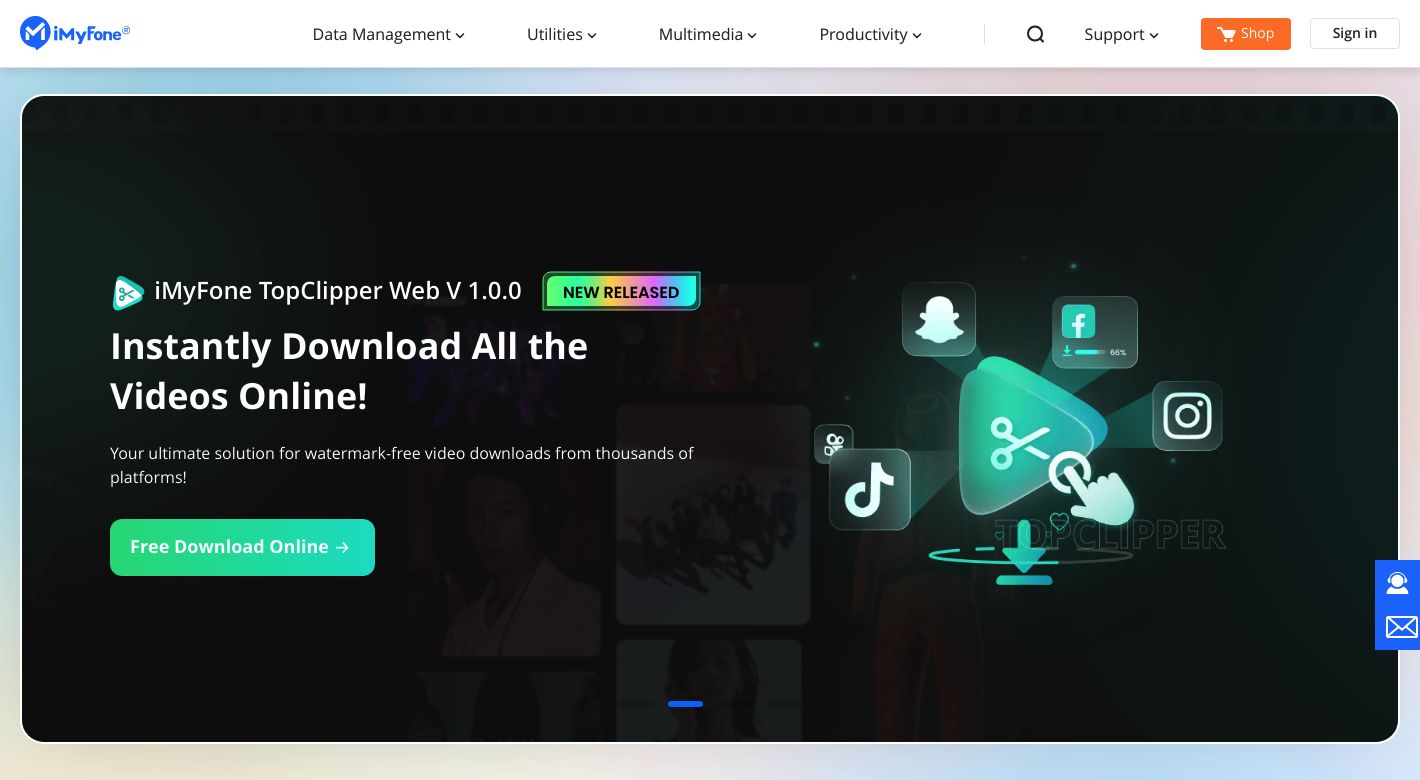Click the small video camera icon
1420x780 pixels.
point(833,444)
